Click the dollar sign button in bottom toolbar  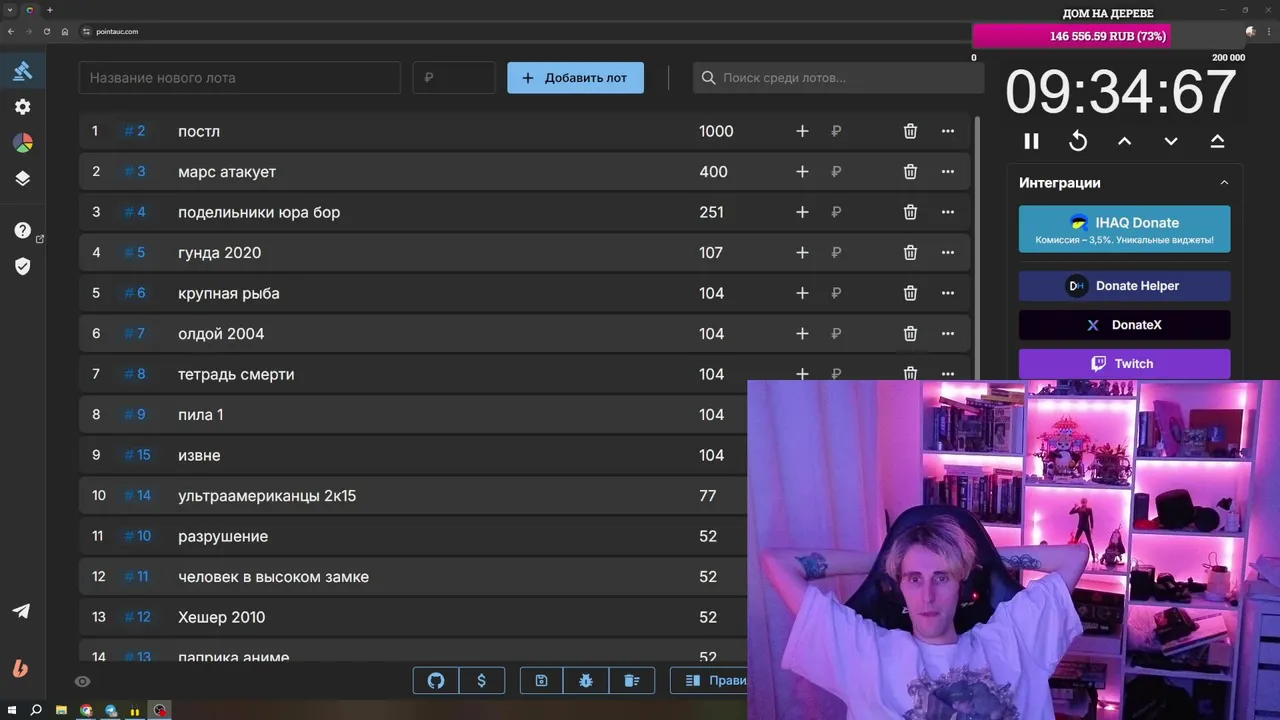pyautogui.click(x=481, y=681)
